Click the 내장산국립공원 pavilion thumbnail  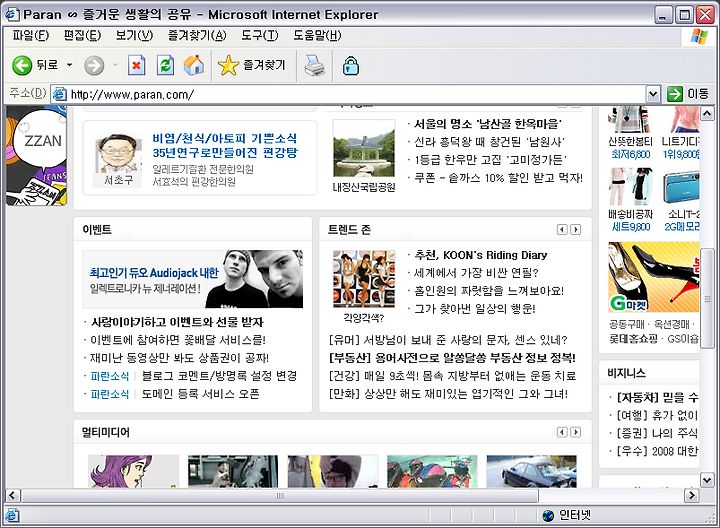click(x=364, y=149)
